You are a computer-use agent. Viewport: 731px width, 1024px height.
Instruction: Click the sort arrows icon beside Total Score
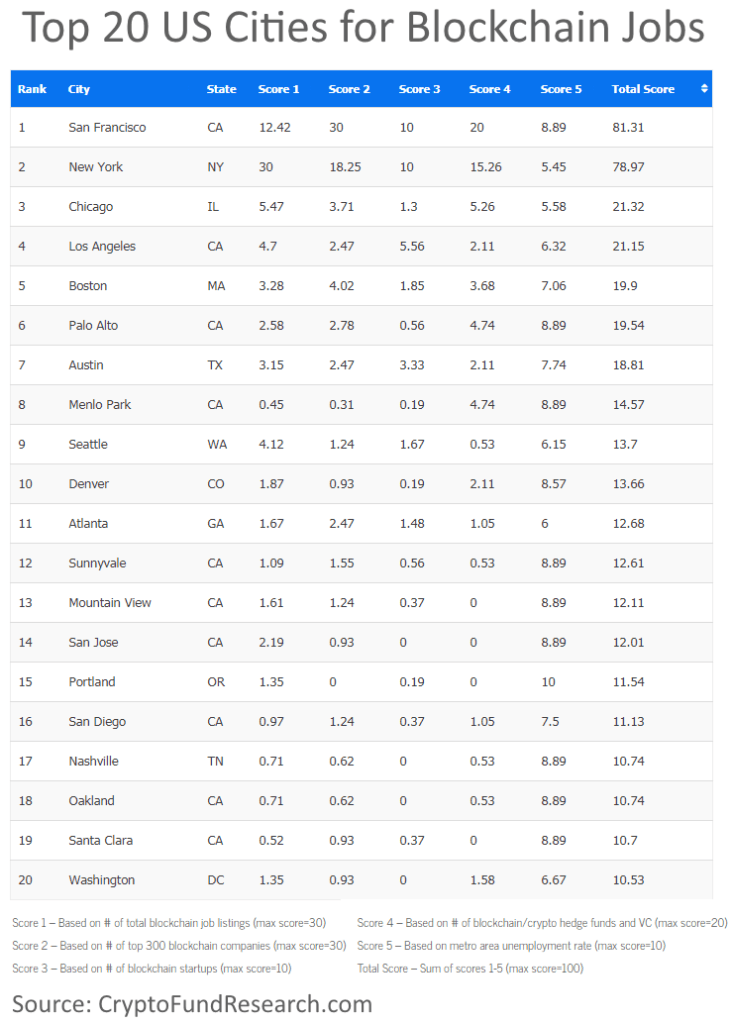click(704, 89)
